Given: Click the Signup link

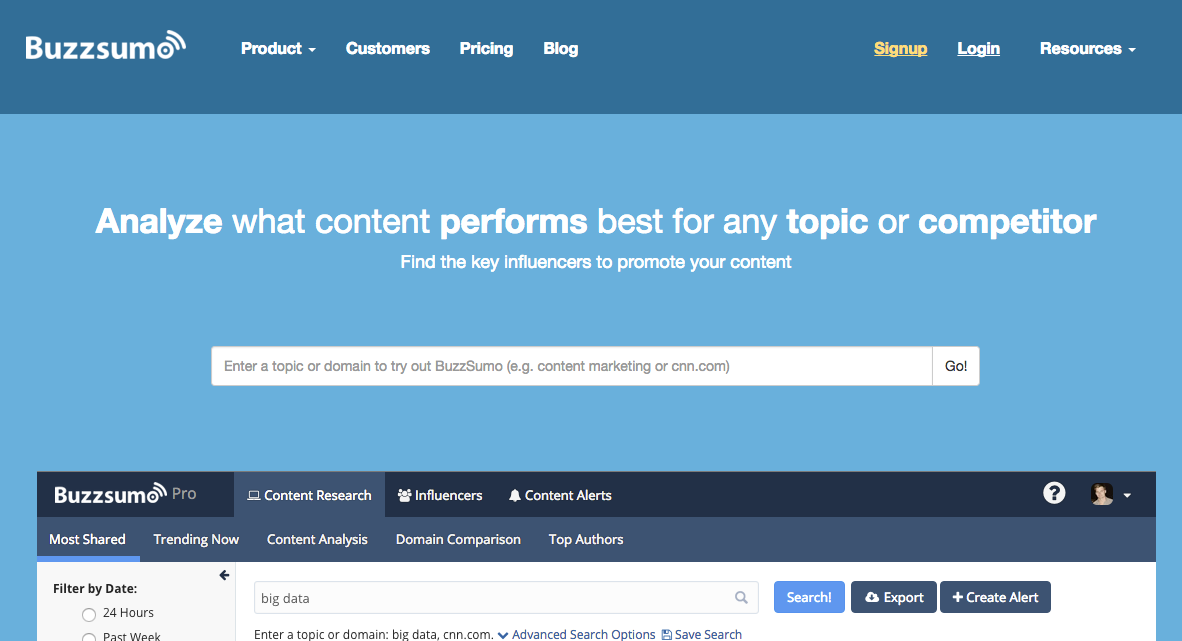Looking at the screenshot, I should (x=900, y=49).
